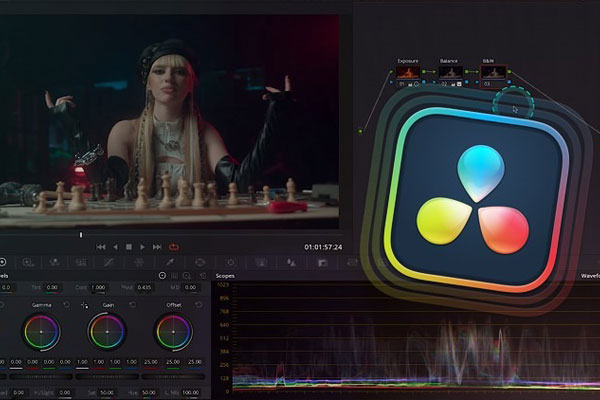Click the Hue 50.00 field
600x400 pixels.
pyautogui.click(x=148, y=392)
